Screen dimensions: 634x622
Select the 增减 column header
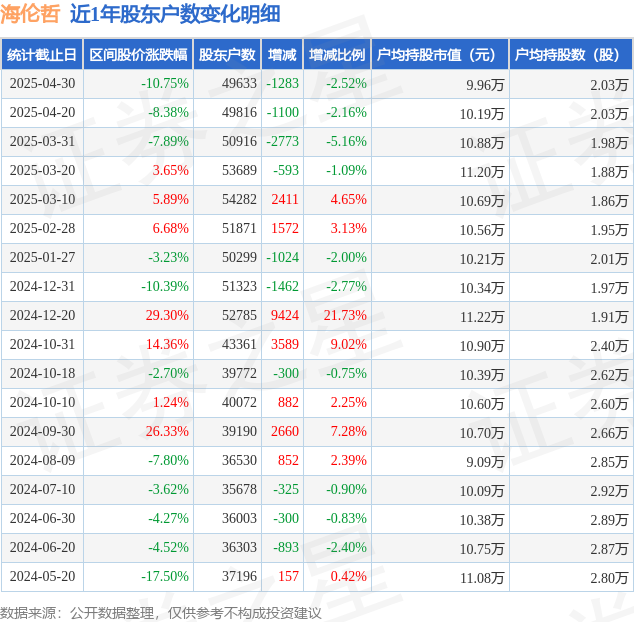[282, 55]
